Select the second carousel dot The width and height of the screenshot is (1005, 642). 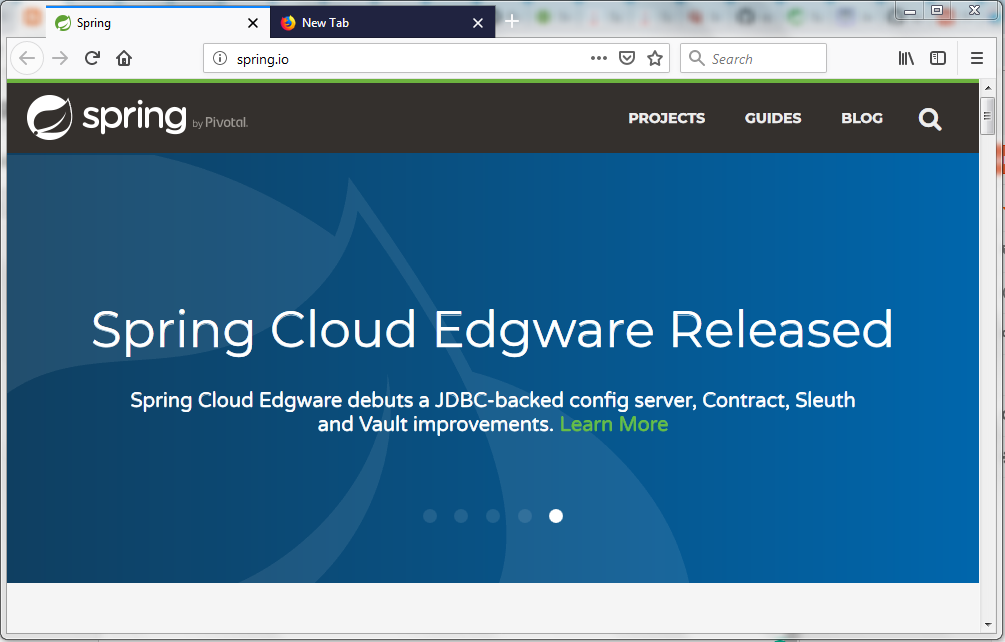(x=461, y=516)
